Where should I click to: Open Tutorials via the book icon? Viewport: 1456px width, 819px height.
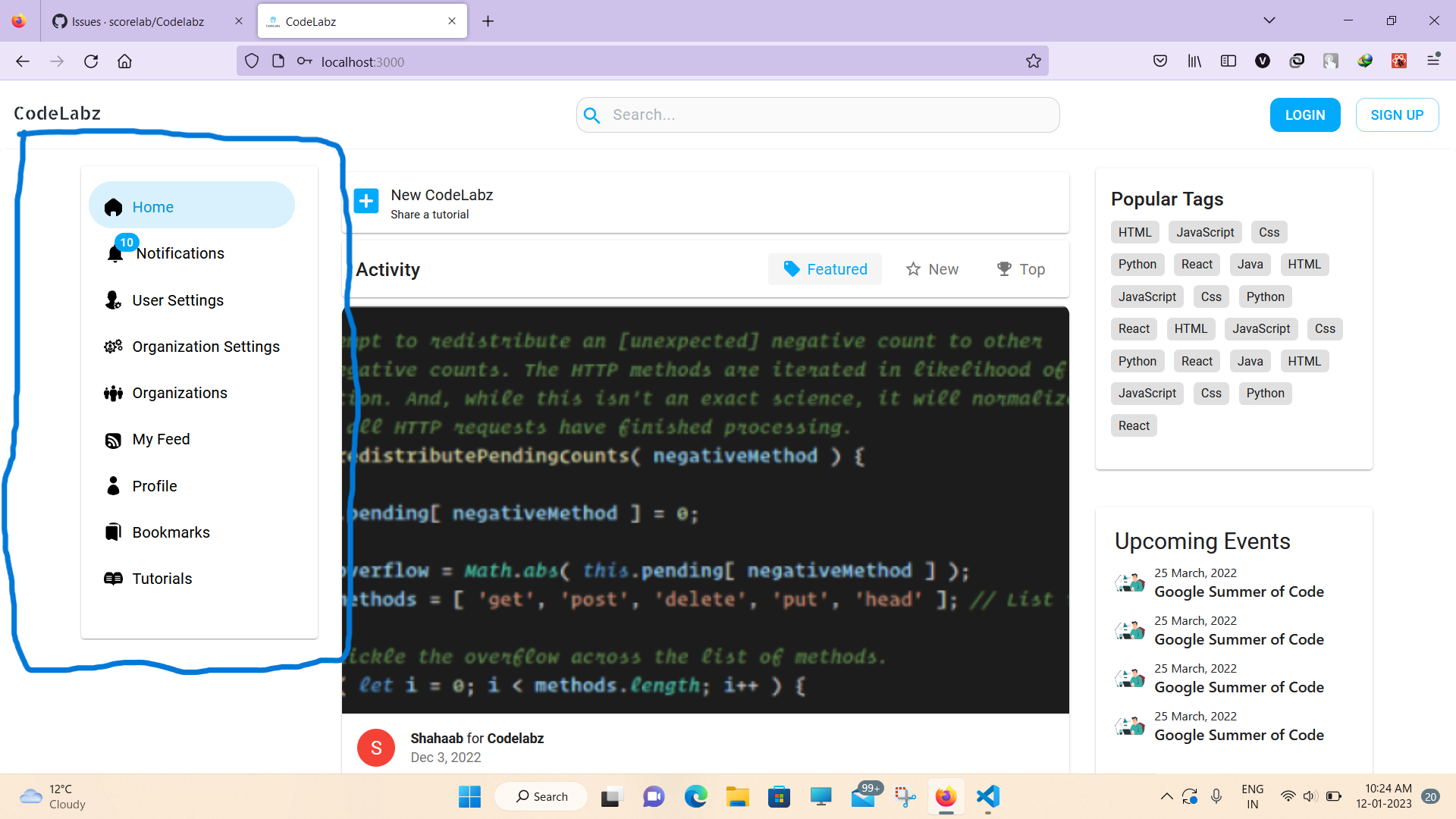[x=162, y=578]
